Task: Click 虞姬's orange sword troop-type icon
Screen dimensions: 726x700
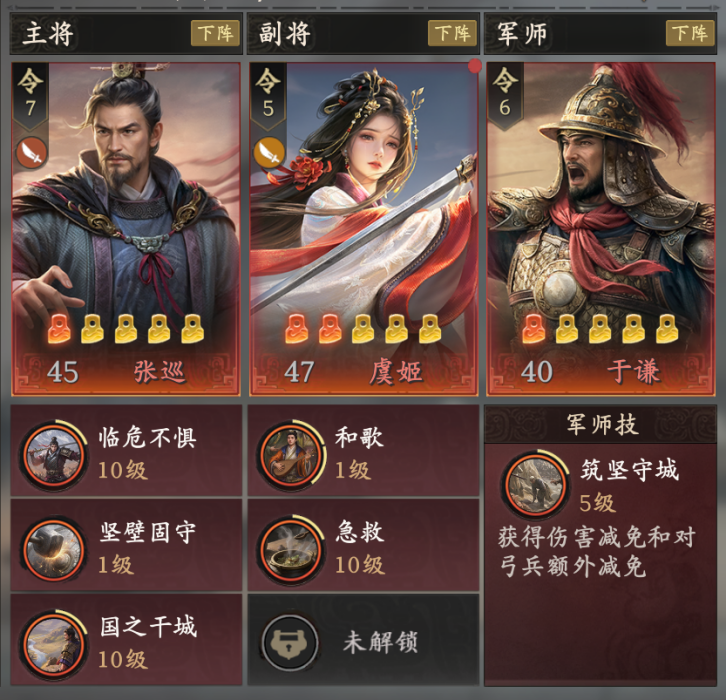Action: (269, 152)
